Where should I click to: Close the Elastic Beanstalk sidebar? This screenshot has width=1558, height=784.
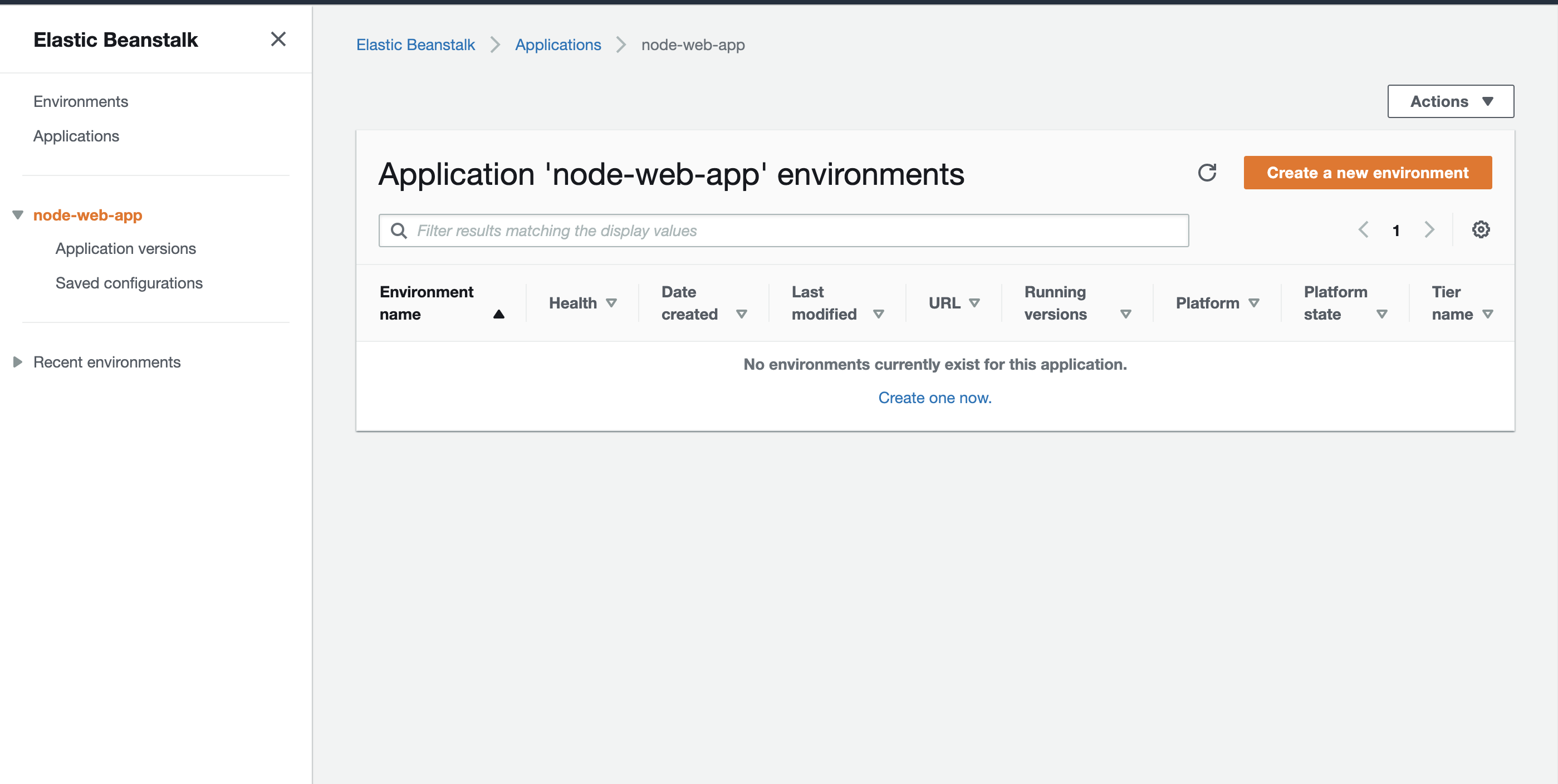tap(278, 40)
